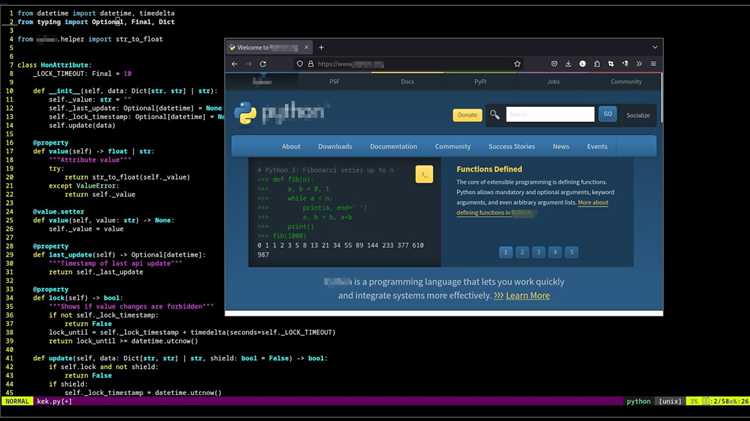
Task: Click the 'Functions Defined' heading
Action: [489, 169]
